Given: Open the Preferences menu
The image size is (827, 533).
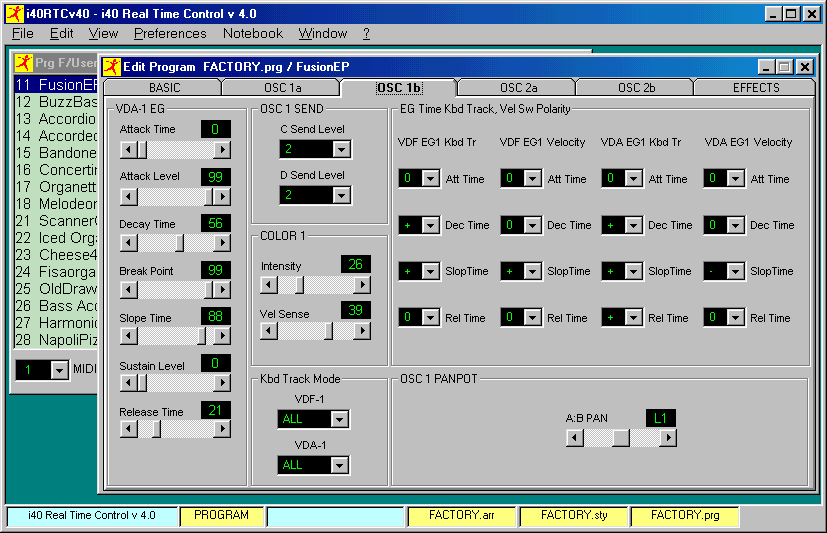Looking at the screenshot, I should point(170,33).
